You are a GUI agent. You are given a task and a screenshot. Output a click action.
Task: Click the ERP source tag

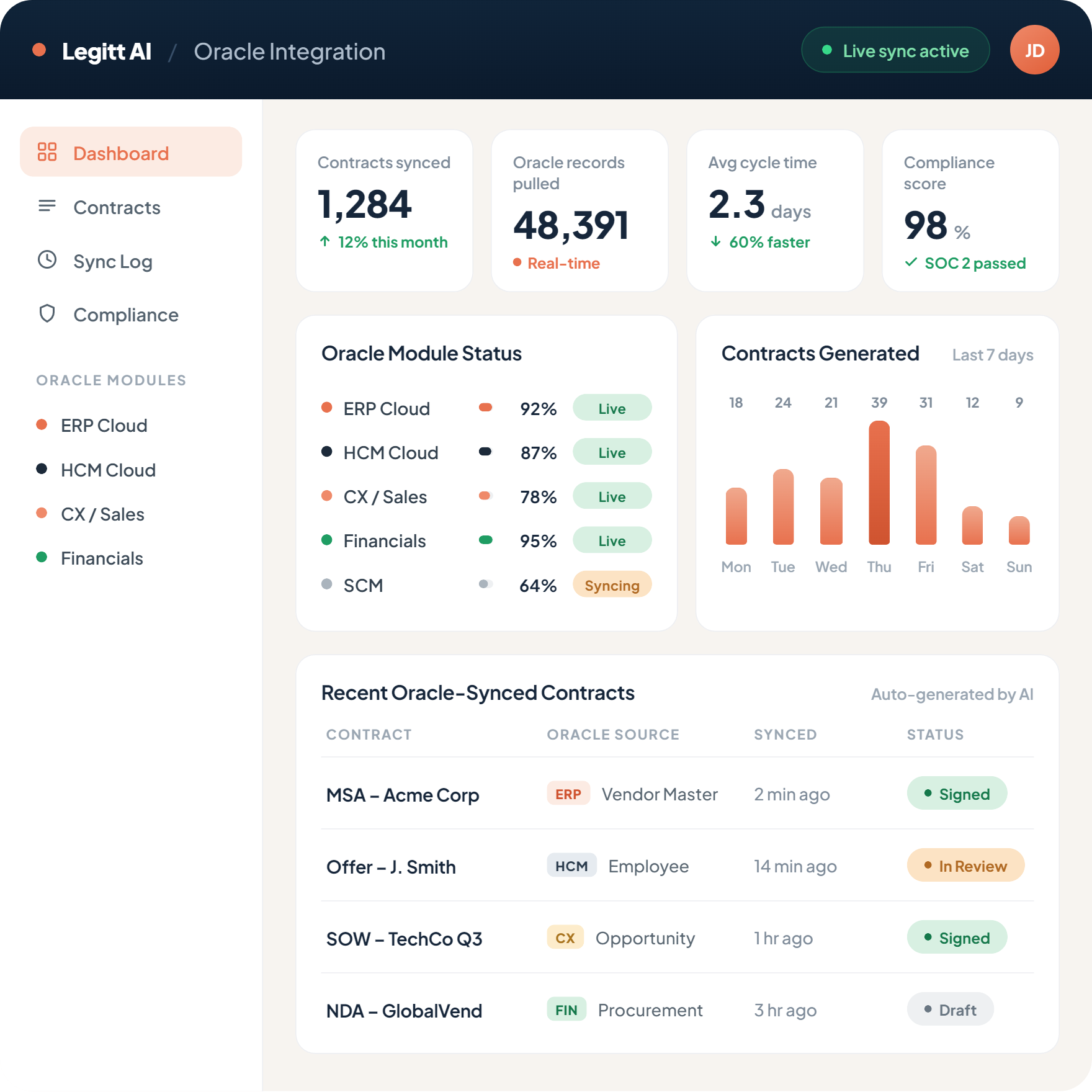[x=568, y=794]
